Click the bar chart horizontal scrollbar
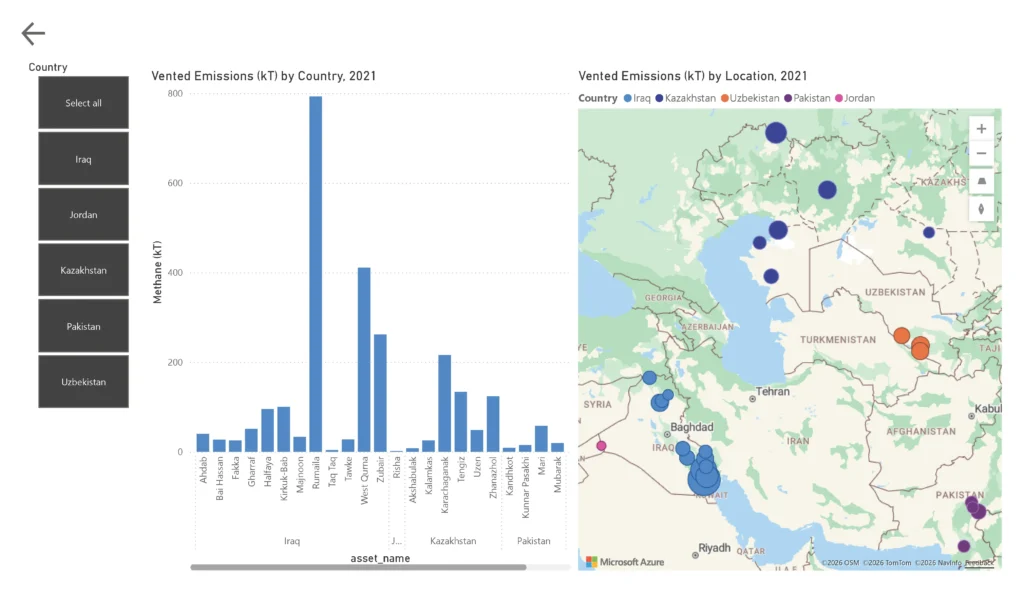 tap(358, 567)
